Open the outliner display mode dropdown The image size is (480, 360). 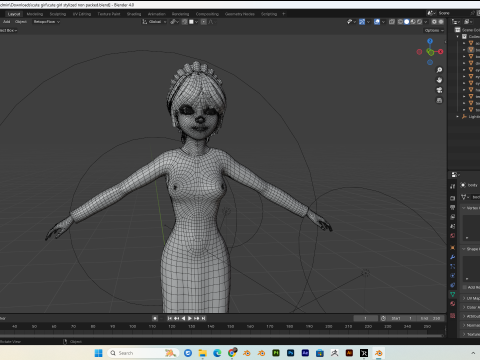pyautogui.click(x=468, y=22)
